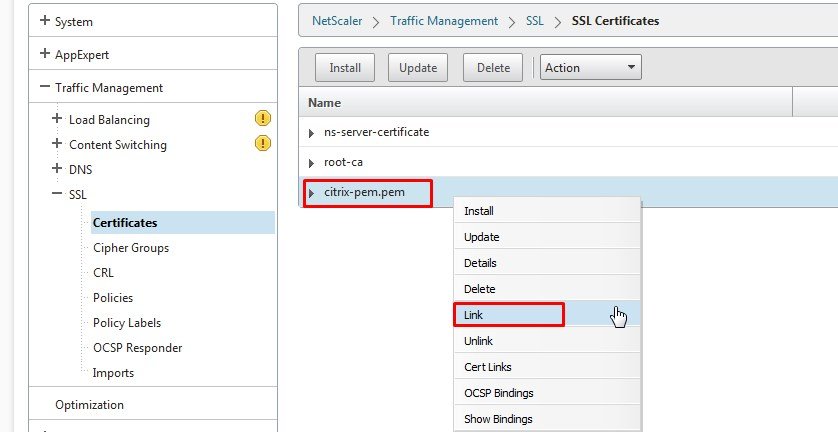This screenshot has height=432, width=838.
Task: Select Cert Links from context menu
Action: click(x=488, y=367)
